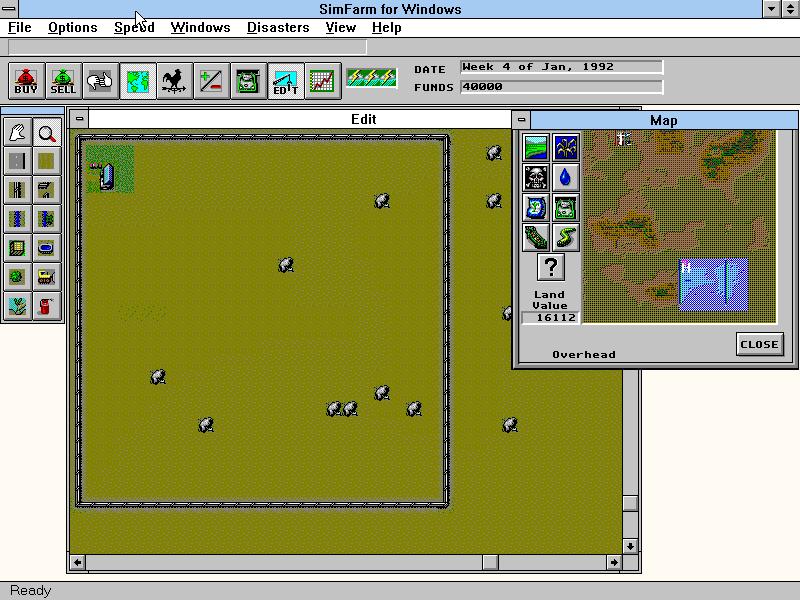Open the SimFarm application control menu box

coord(9,9)
